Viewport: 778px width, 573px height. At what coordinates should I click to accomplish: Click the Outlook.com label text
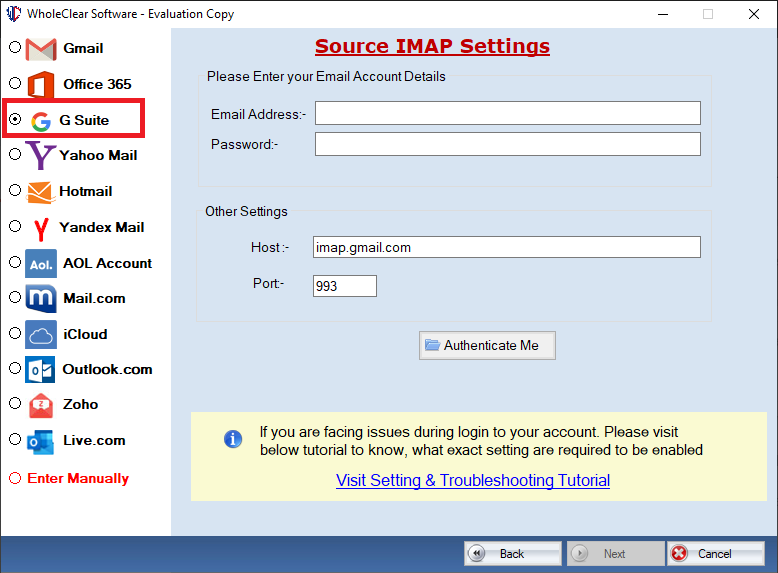[x=108, y=369]
